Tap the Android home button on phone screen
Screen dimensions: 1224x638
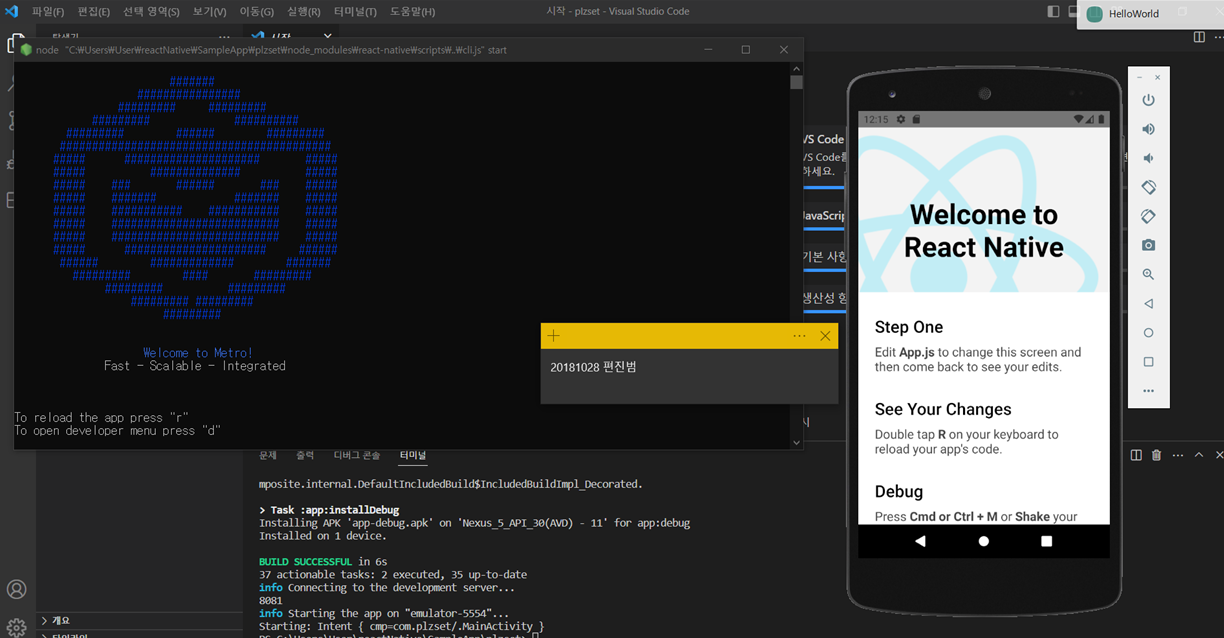tap(984, 541)
